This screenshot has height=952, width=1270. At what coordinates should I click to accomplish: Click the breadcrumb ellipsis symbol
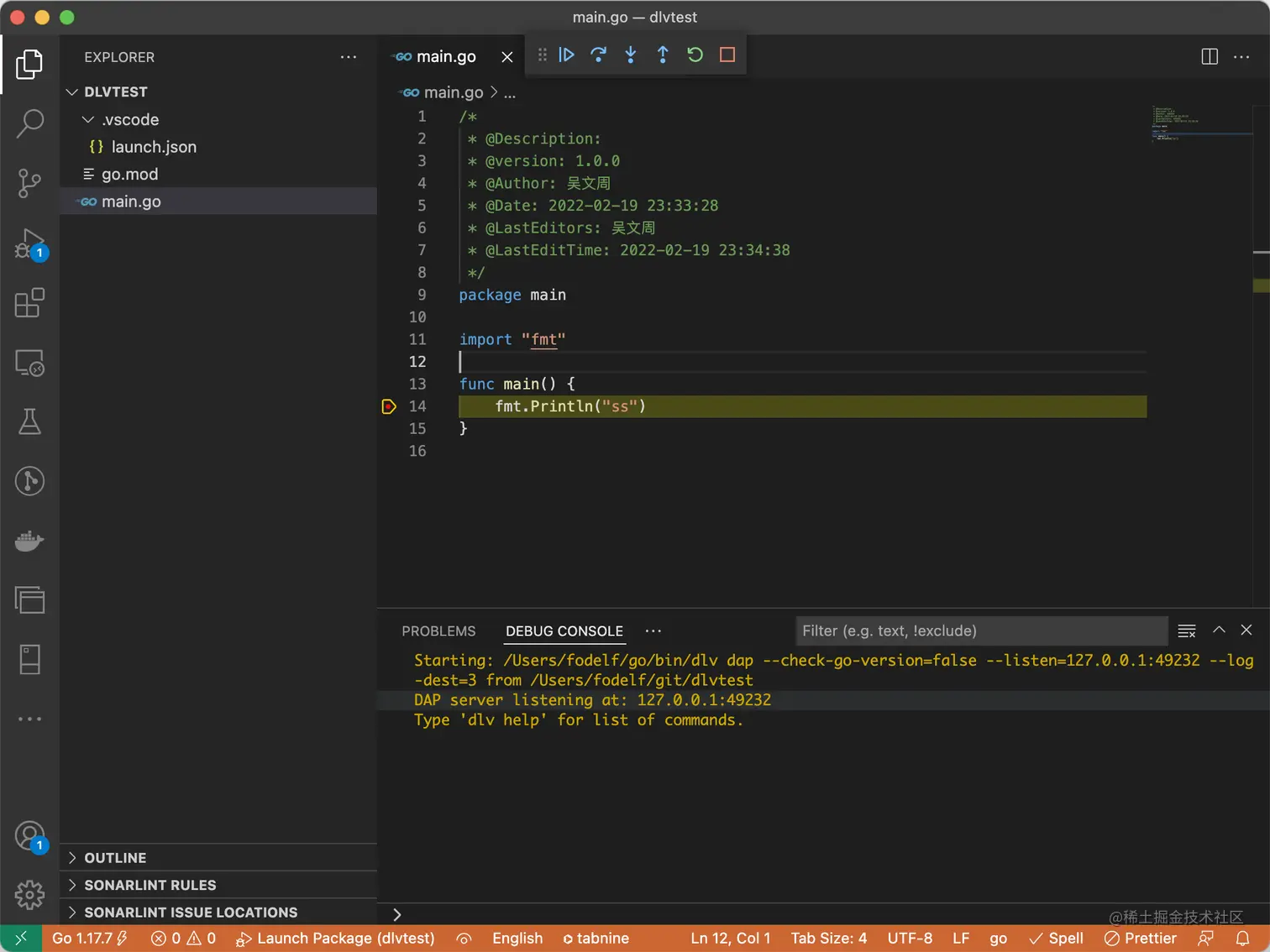point(510,92)
